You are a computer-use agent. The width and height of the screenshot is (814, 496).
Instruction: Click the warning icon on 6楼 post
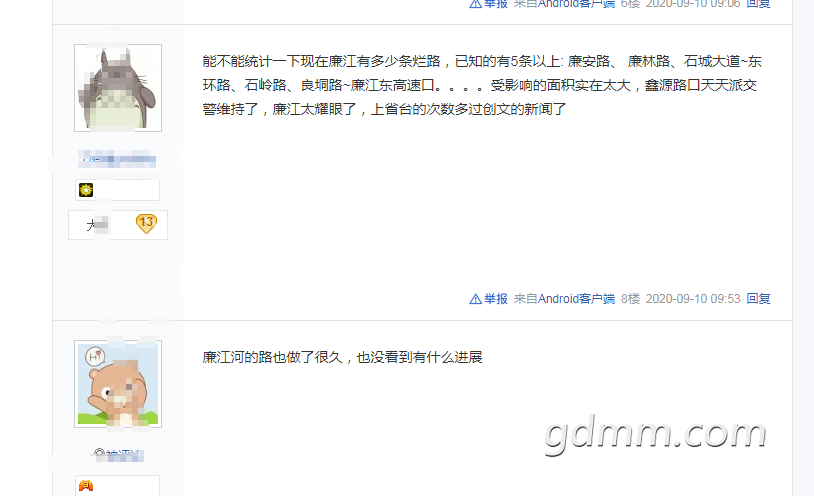coord(475,4)
